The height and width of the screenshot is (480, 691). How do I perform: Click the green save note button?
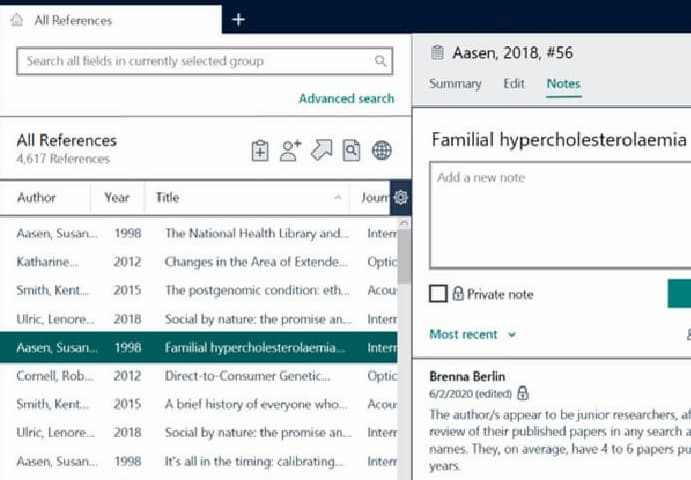tap(679, 293)
